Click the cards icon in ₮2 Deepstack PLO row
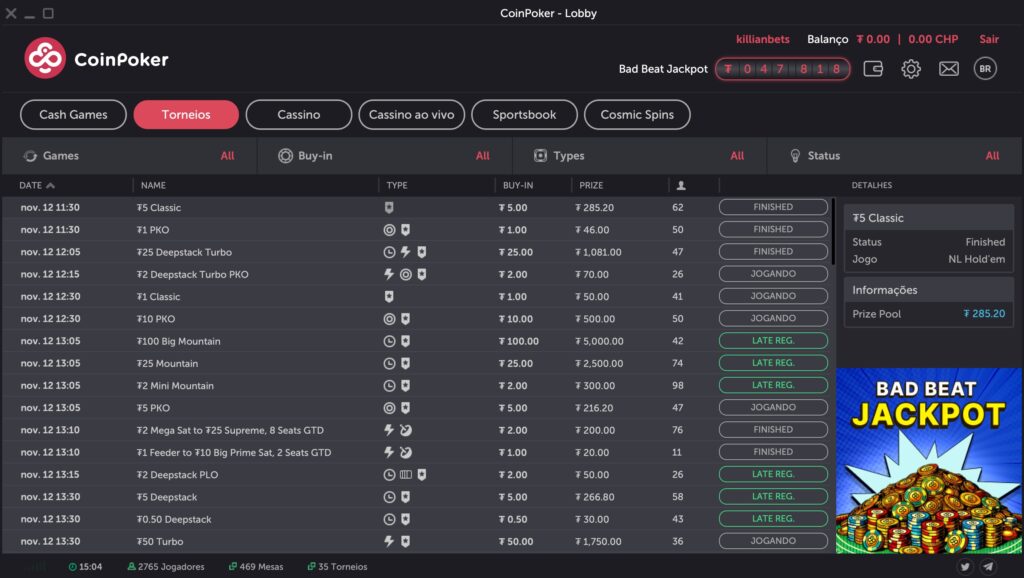The height and width of the screenshot is (578, 1024). point(406,475)
